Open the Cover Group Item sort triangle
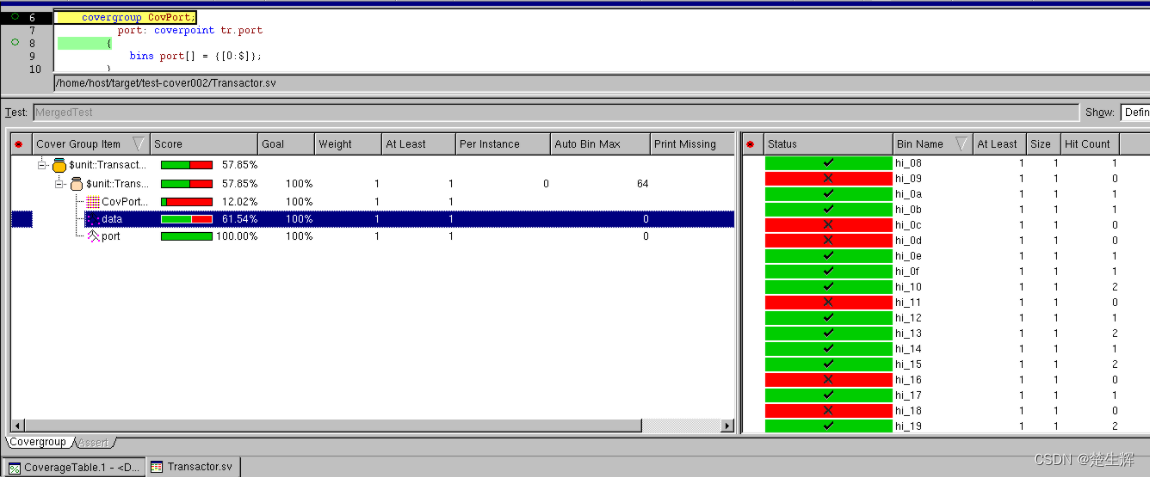 pos(139,144)
